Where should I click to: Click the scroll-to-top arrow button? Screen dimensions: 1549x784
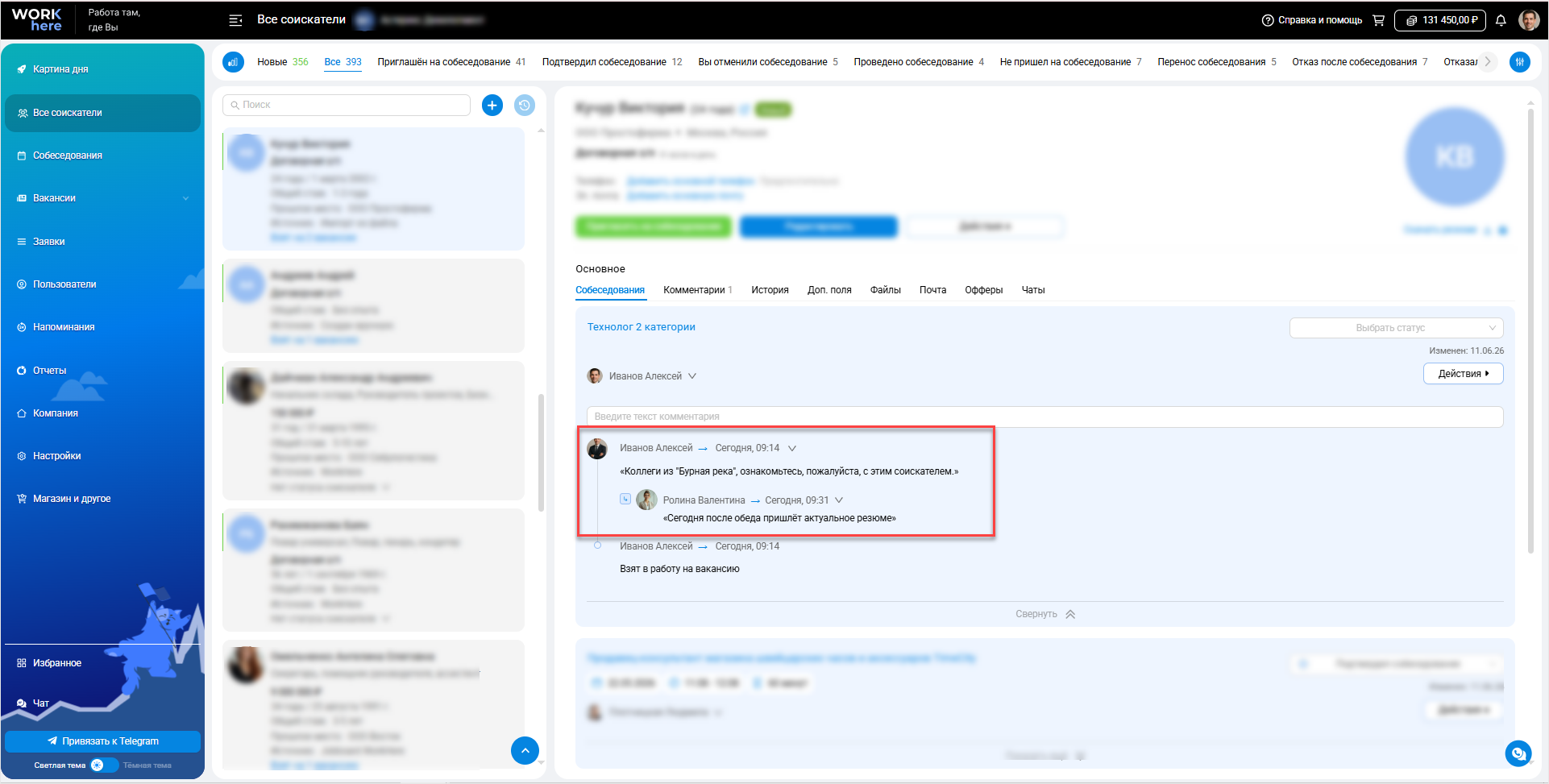[x=525, y=750]
